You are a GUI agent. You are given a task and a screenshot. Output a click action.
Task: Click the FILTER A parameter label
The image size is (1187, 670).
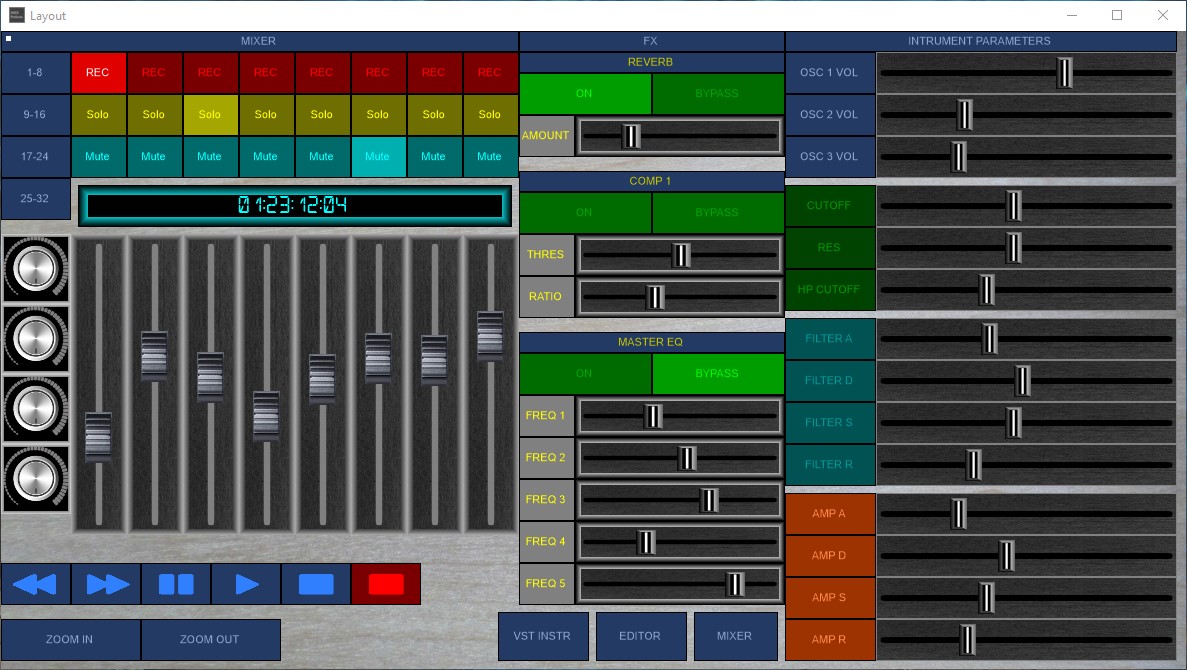(830, 338)
